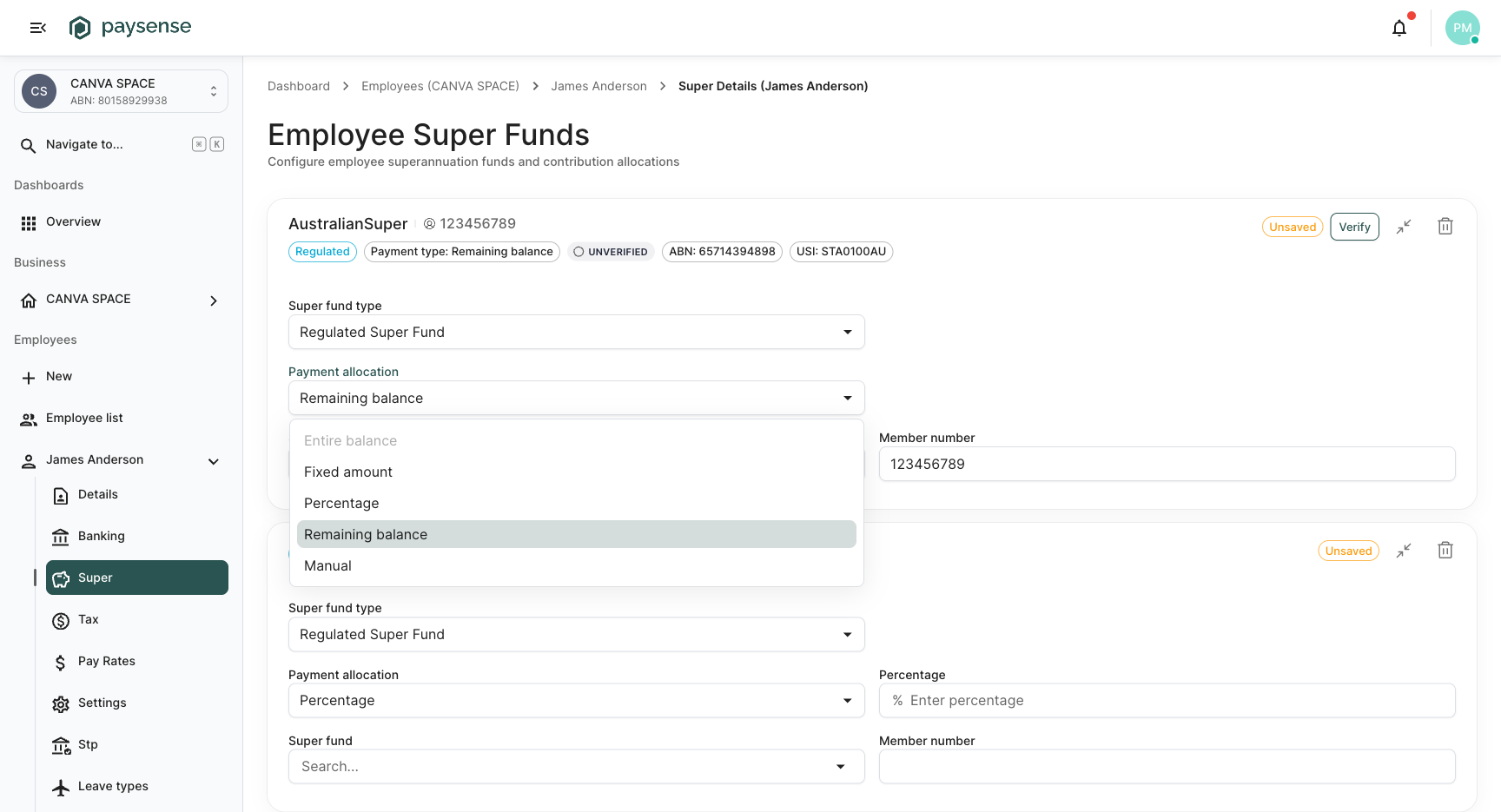Click the Tax dollar-circle icon

[61, 621]
